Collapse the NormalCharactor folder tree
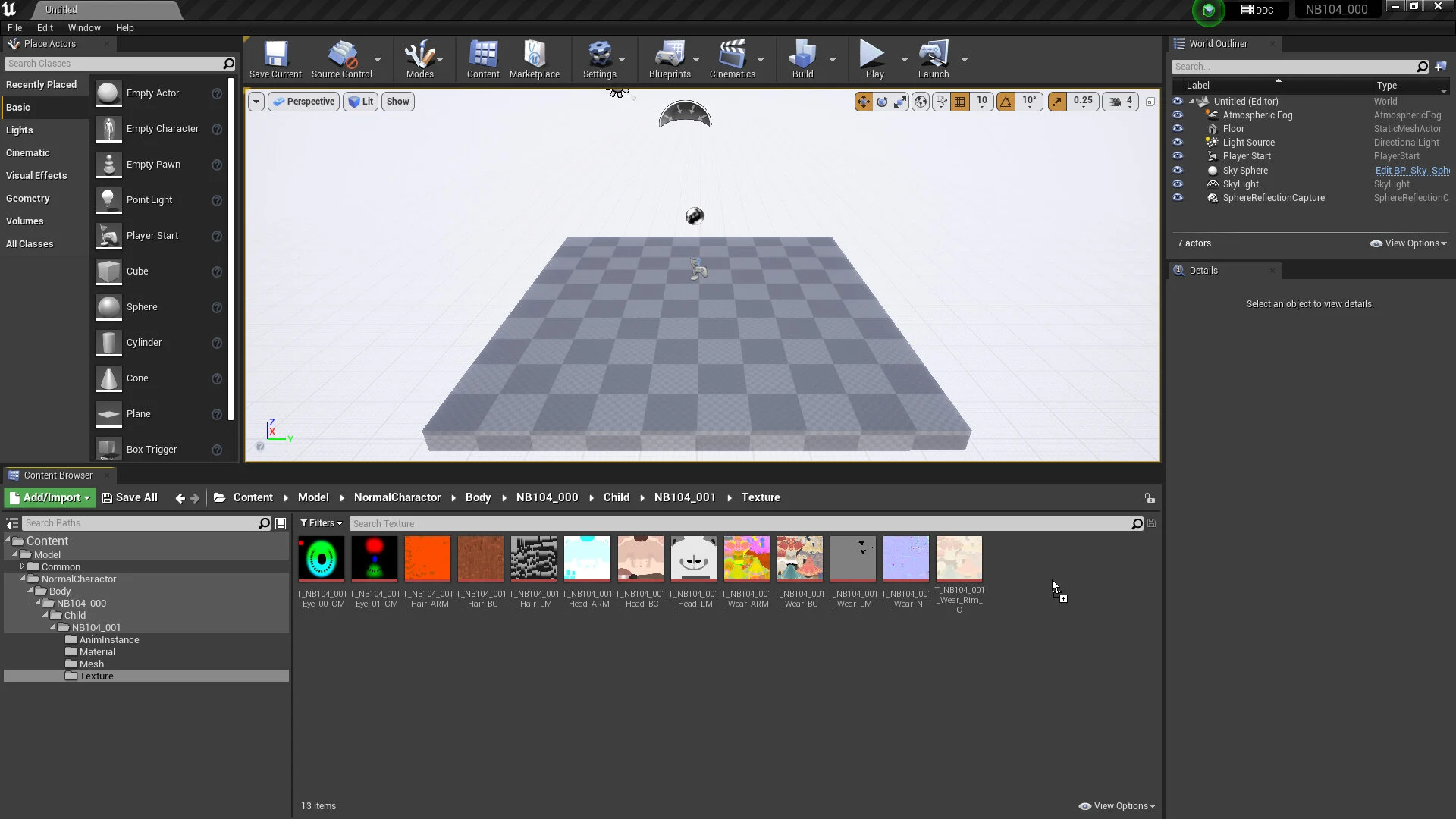1456x819 pixels. point(23,579)
